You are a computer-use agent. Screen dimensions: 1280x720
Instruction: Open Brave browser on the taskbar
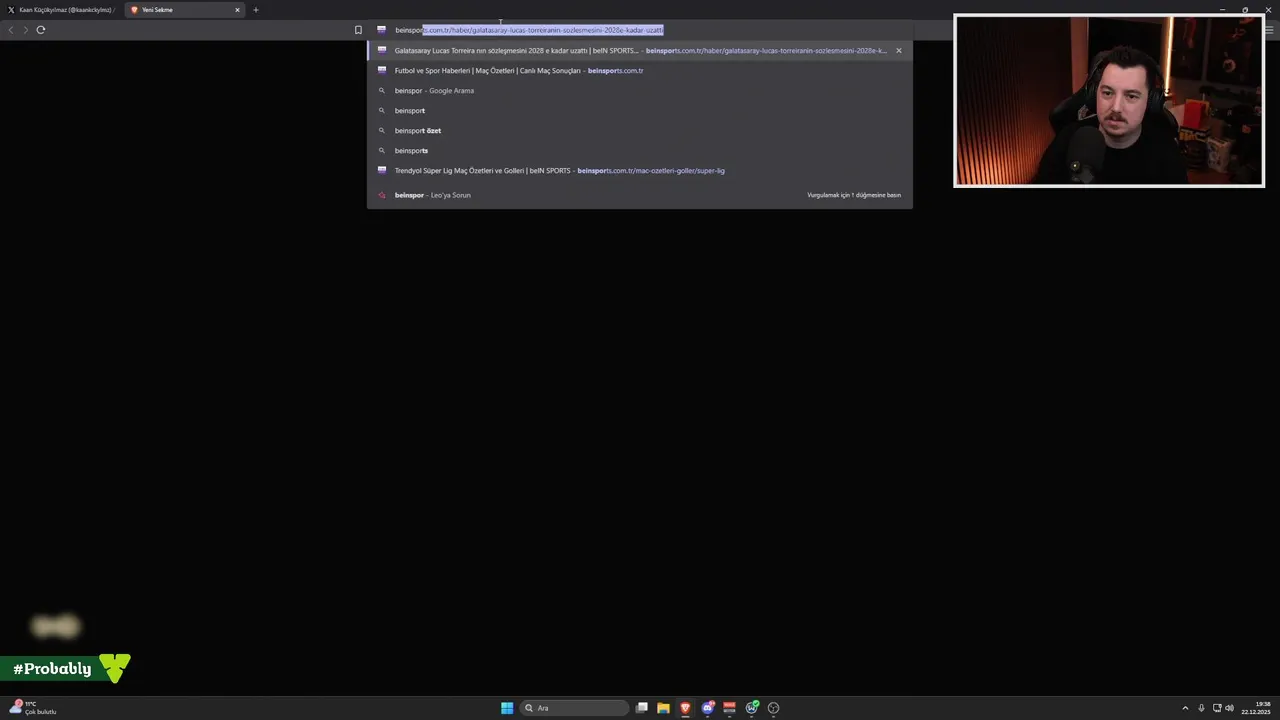coord(685,708)
